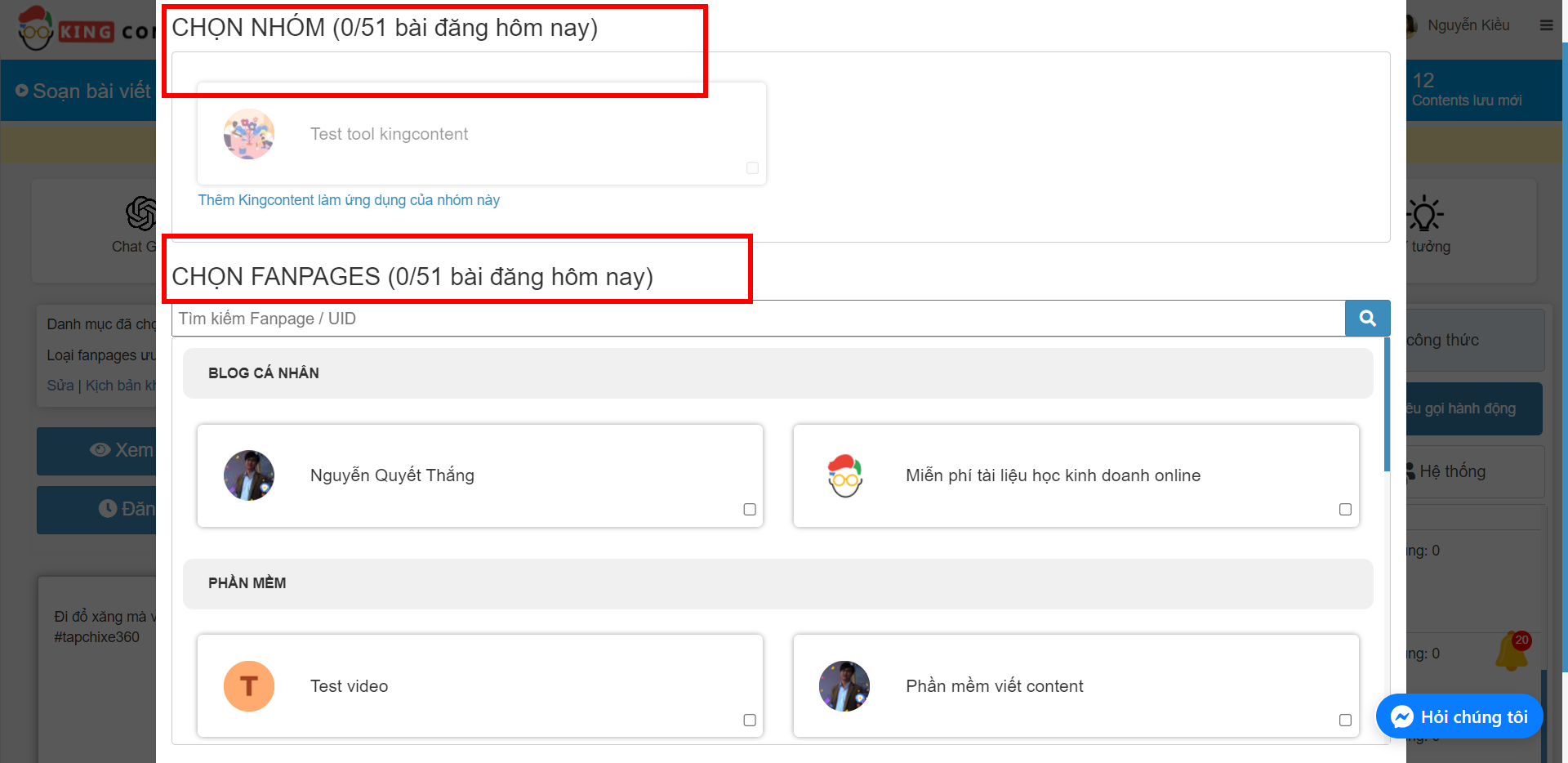
Task: Open Thêm Kingcontent làm ứng dụng link
Action: click(x=349, y=200)
